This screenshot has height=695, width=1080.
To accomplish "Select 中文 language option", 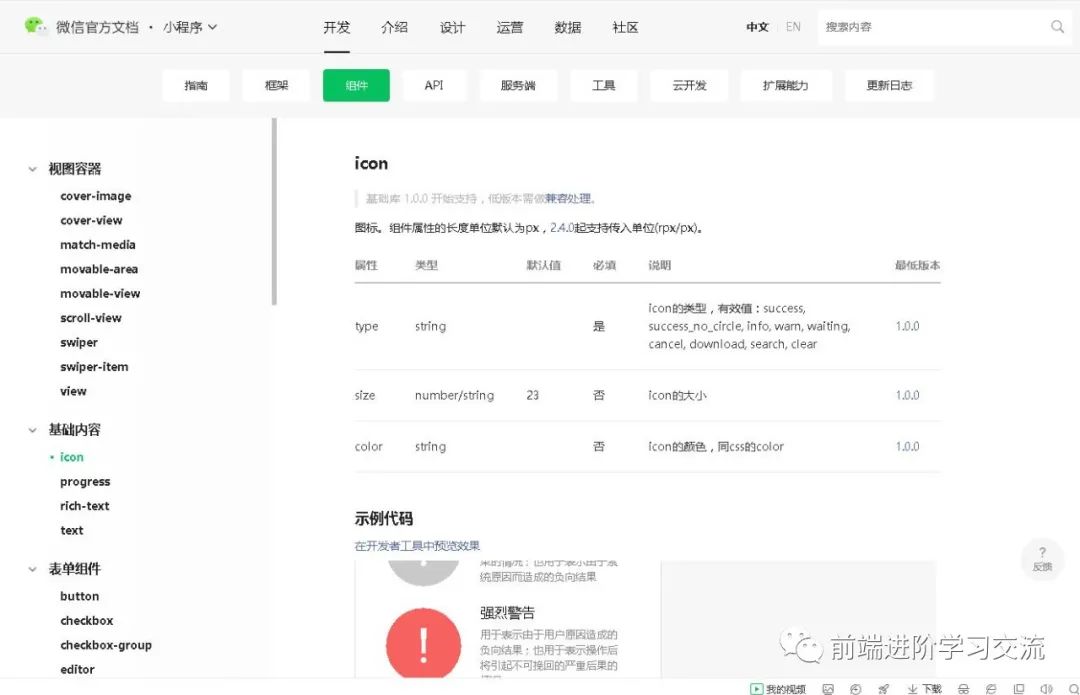I will 757,27.
